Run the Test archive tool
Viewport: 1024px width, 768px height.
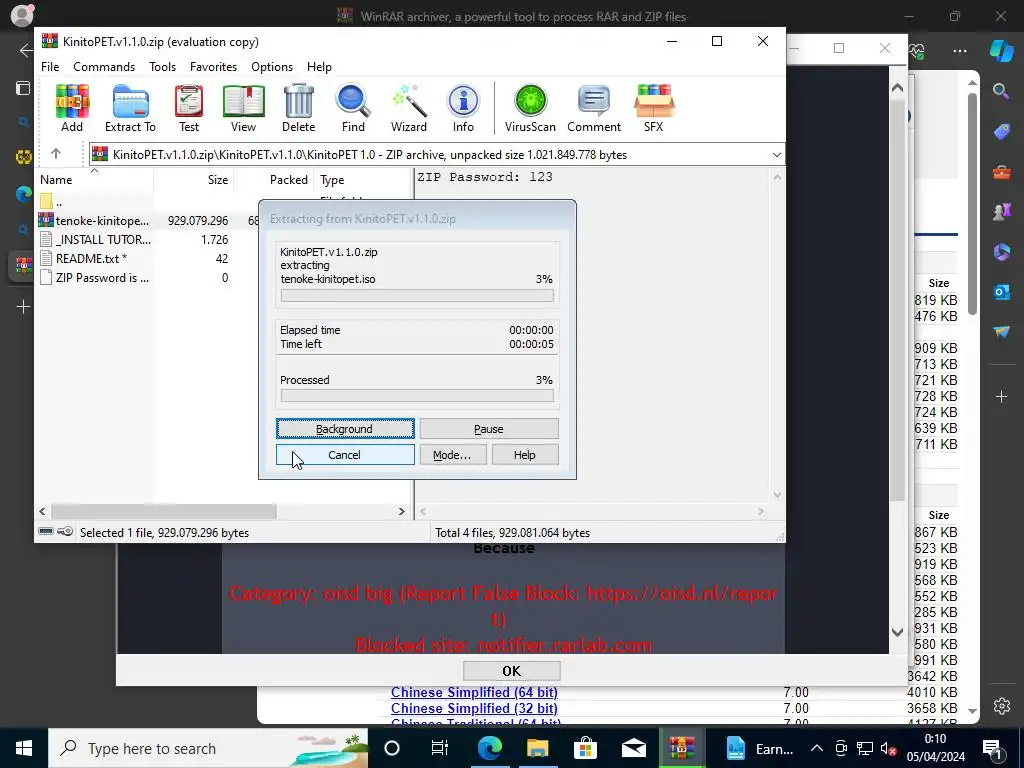point(189,108)
